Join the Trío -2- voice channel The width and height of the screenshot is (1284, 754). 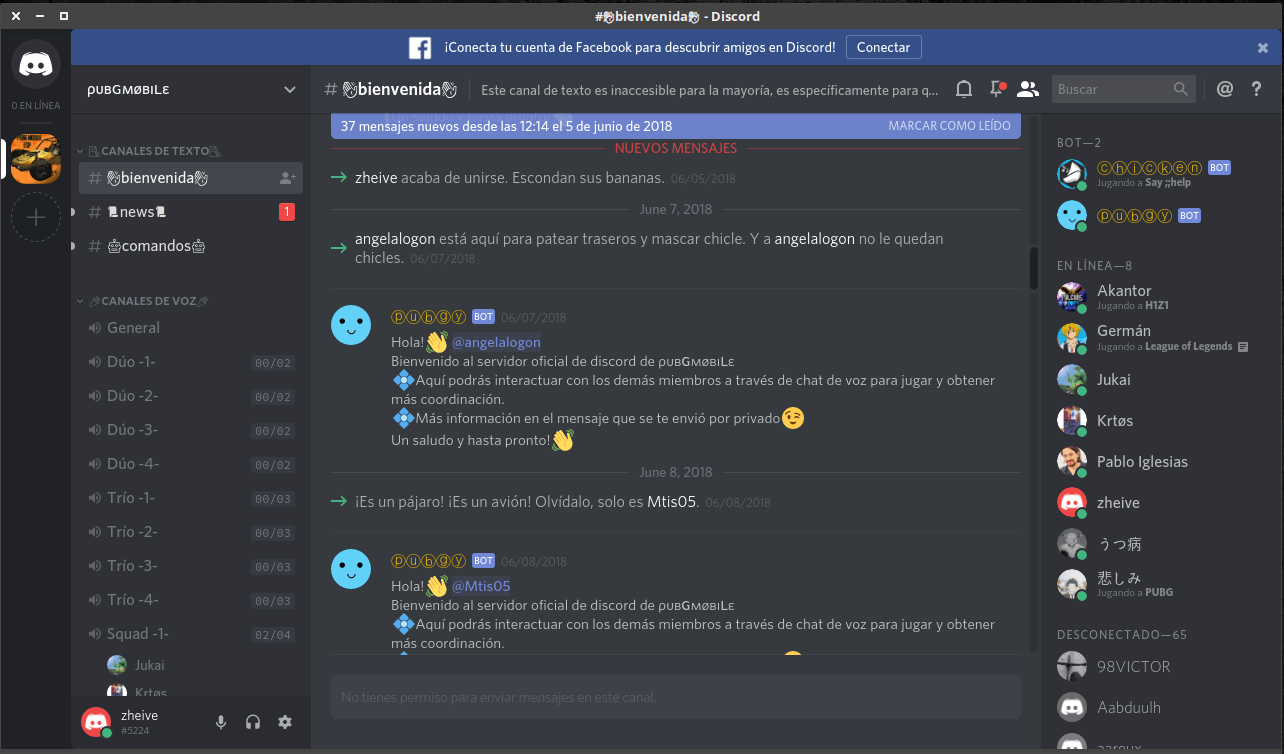click(x=191, y=532)
